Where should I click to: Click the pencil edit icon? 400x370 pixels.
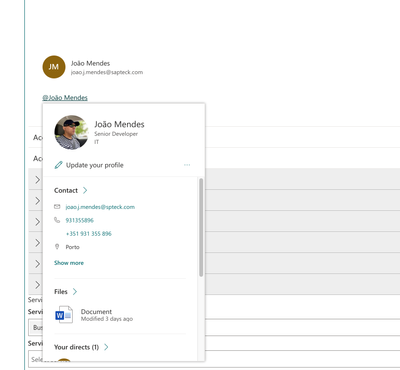[x=58, y=165]
